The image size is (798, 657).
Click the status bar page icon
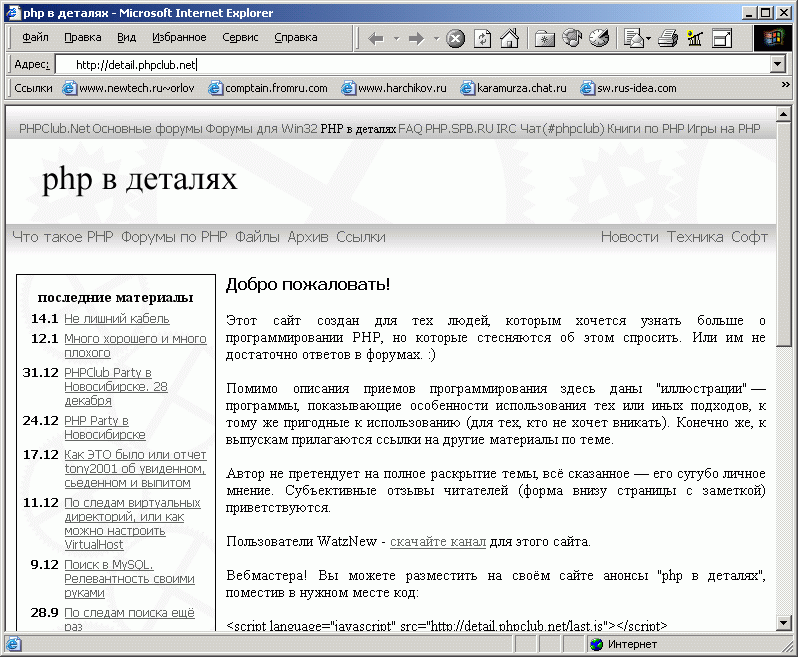pos(13,644)
